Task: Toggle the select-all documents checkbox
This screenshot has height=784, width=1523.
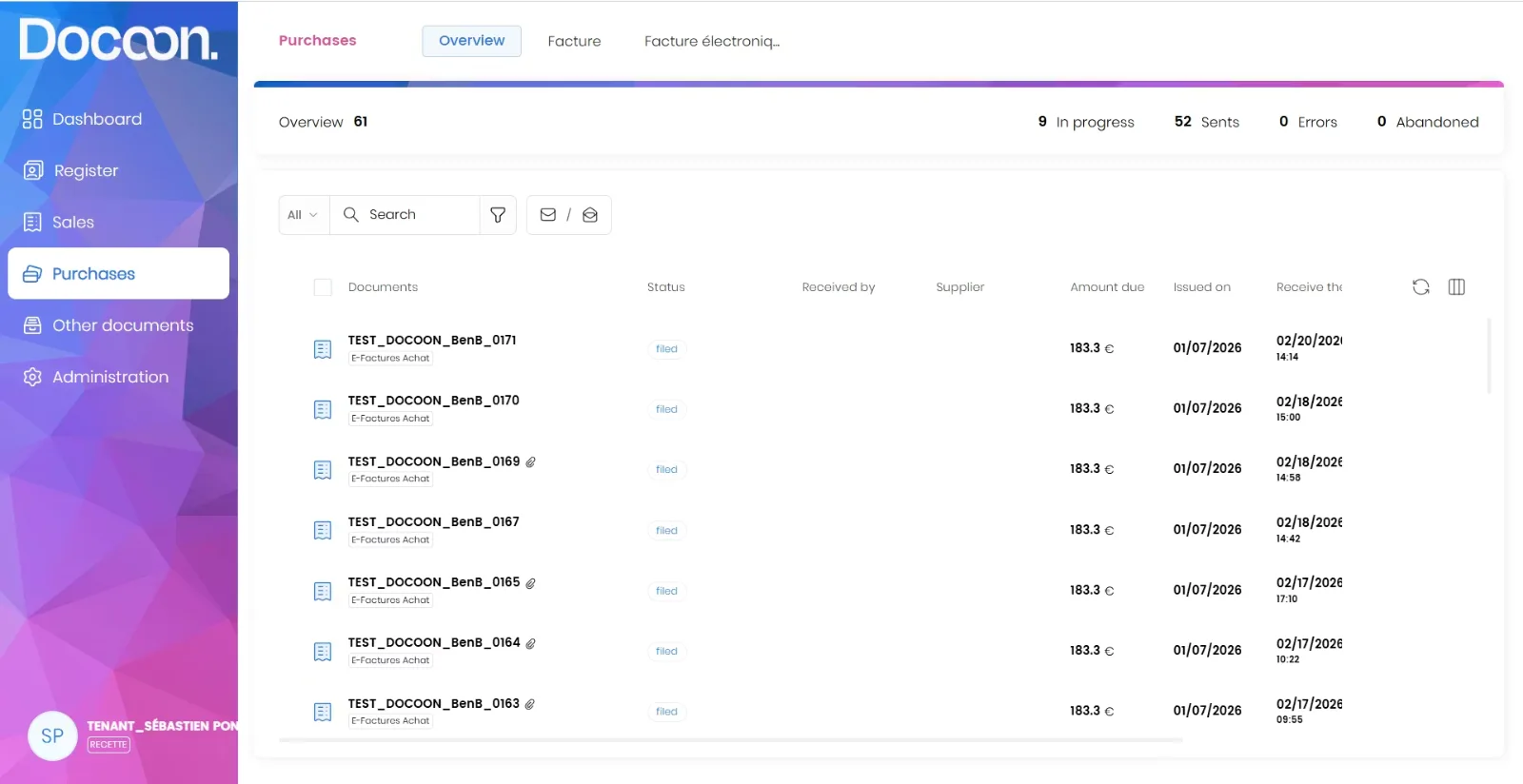Action: pos(323,287)
